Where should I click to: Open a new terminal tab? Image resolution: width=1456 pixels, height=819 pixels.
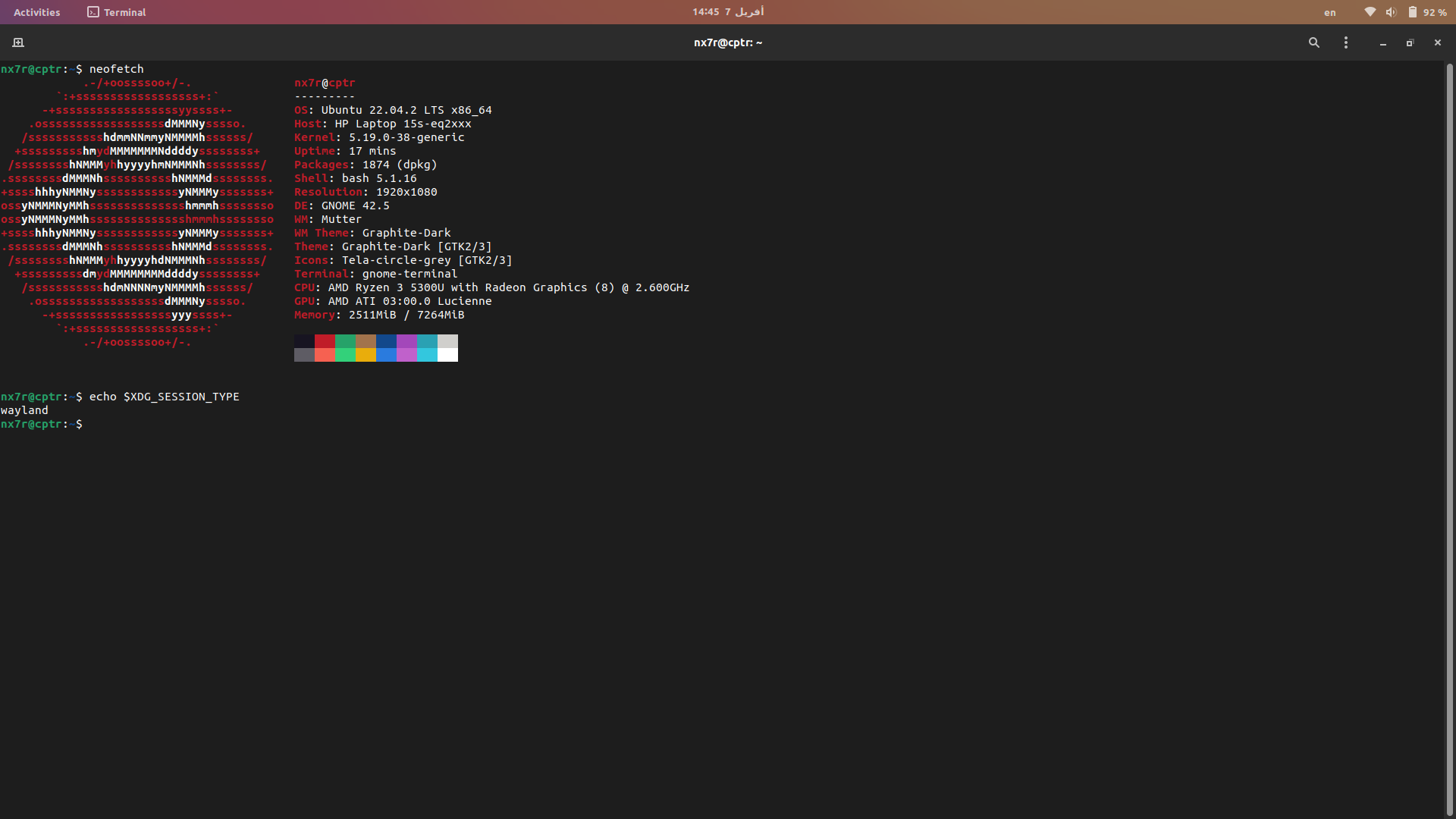[17, 42]
